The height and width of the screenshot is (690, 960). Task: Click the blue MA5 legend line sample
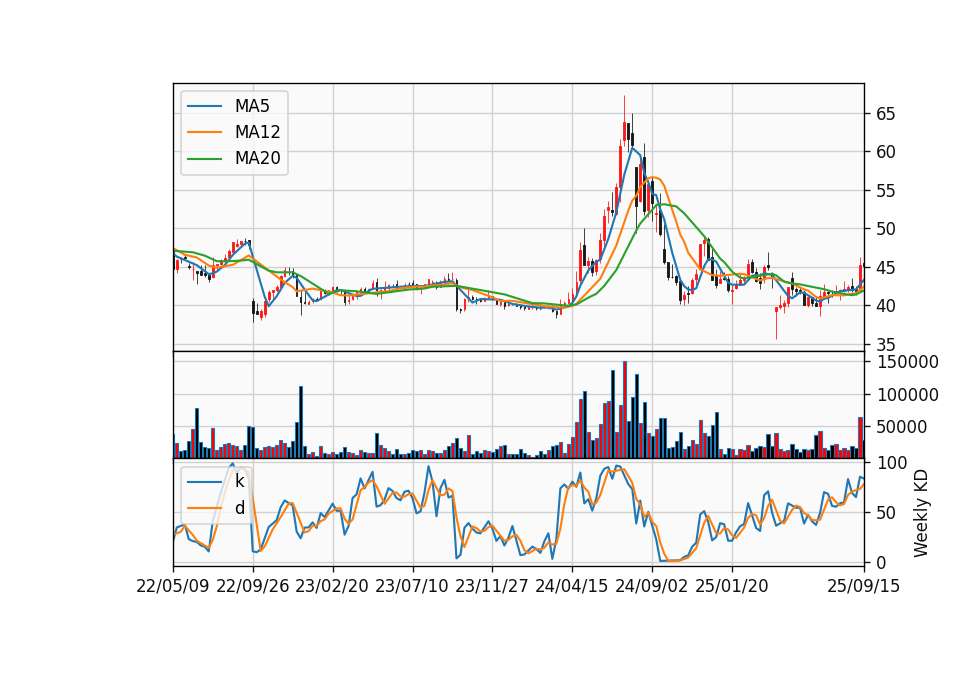(204, 106)
